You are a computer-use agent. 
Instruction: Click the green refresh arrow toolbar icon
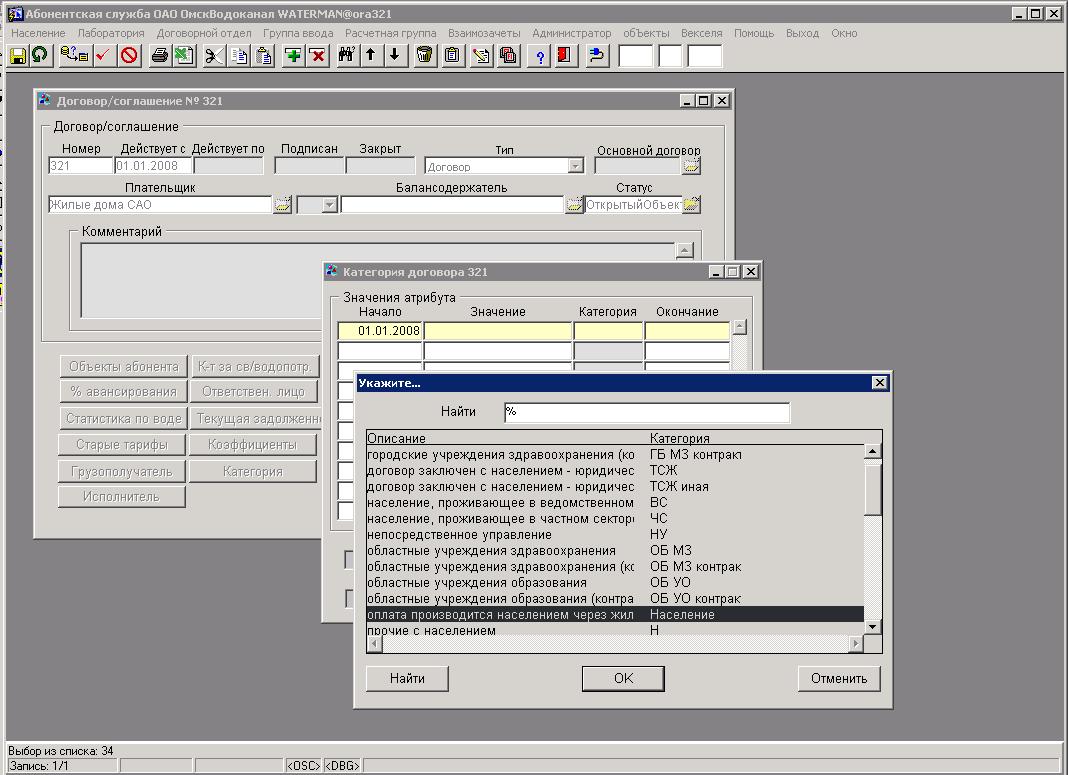tap(40, 56)
